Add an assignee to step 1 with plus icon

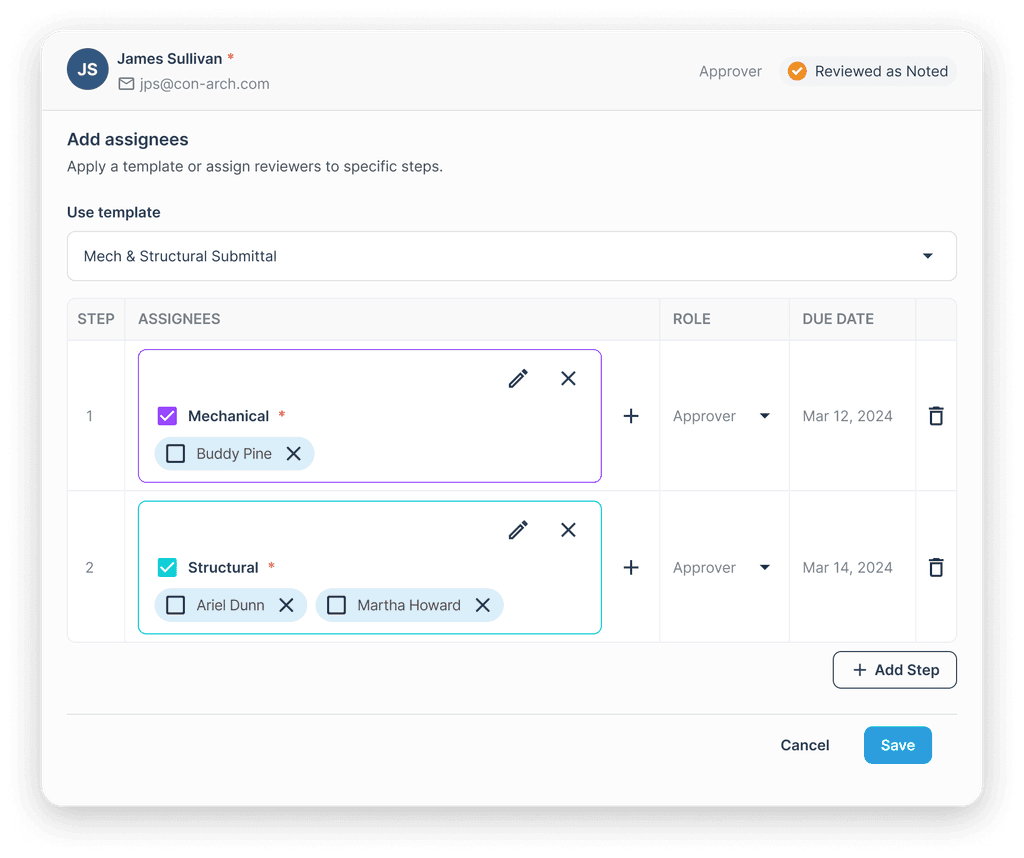631,415
